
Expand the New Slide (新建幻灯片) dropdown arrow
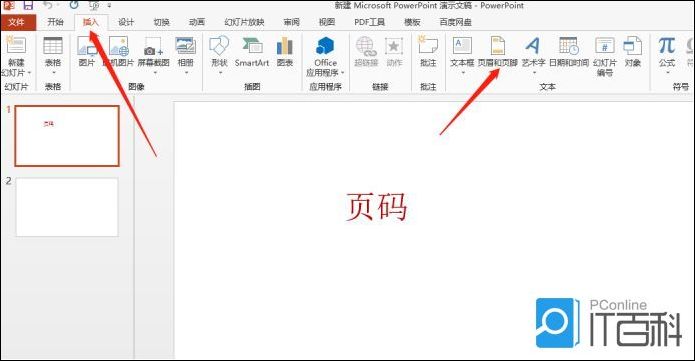[29, 73]
